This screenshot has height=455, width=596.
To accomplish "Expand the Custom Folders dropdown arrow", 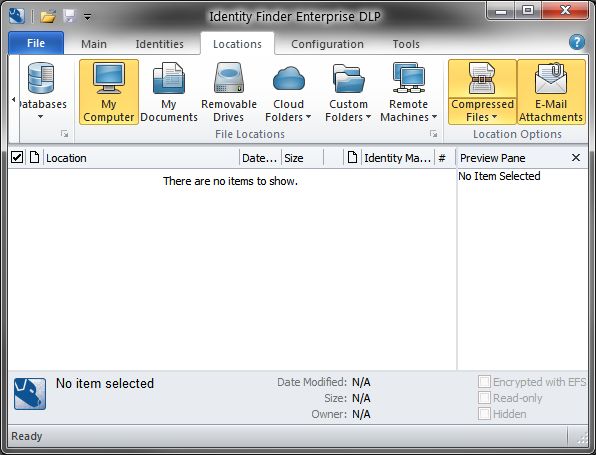I will [368, 117].
